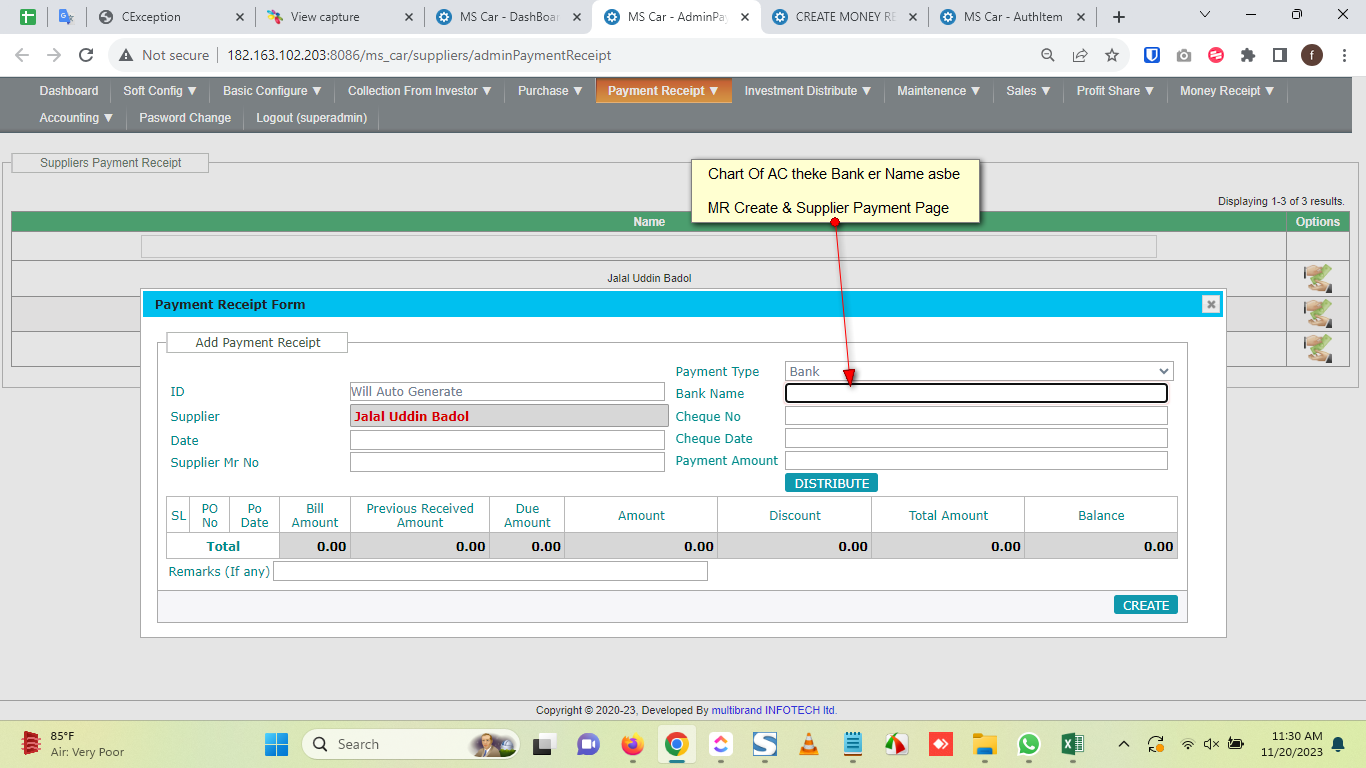Switch to the CException tab

click(169, 17)
